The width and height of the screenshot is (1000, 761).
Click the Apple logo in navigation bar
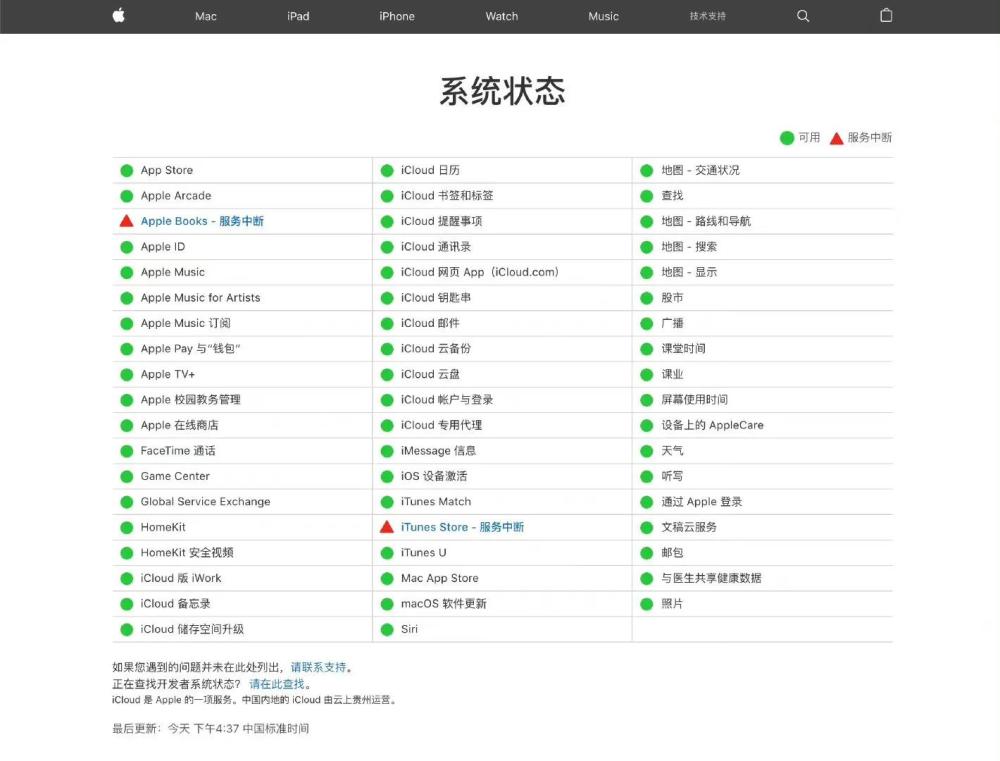119,15
